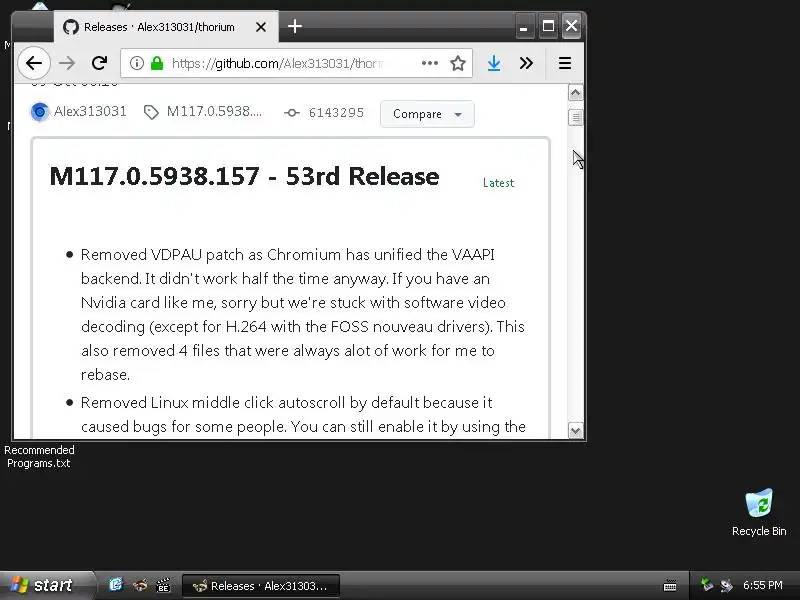Open a new browser tab
This screenshot has width=800, height=600.
point(295,26)
